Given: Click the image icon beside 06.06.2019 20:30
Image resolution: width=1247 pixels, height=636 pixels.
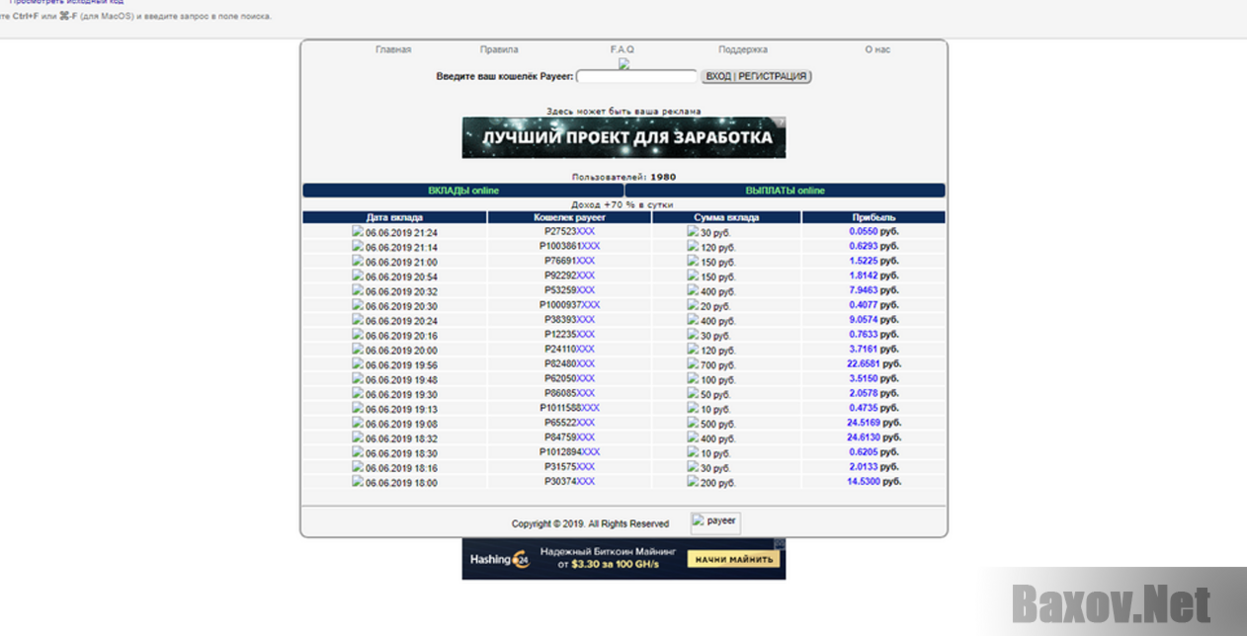Looking at the screenshot, I should [358, 305].
